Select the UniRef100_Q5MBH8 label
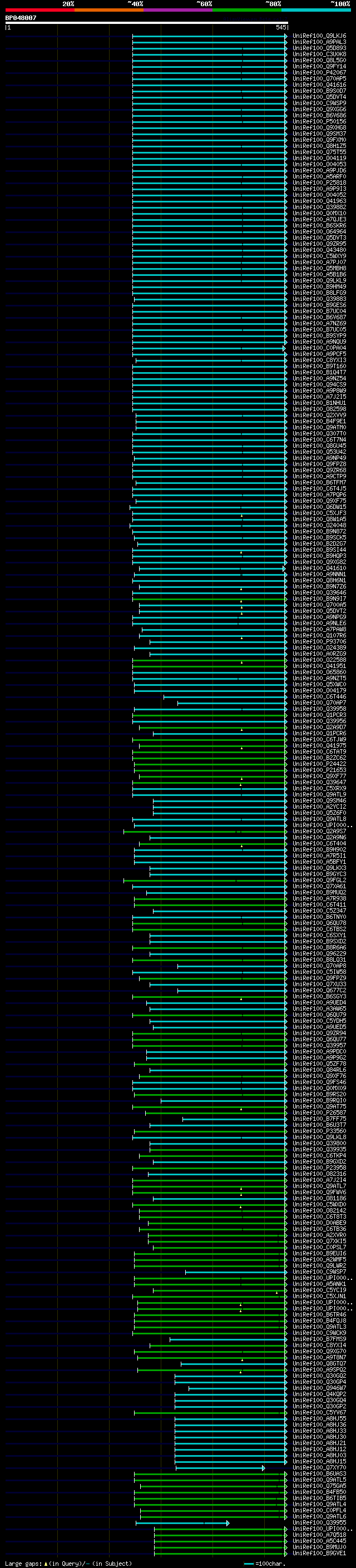 click(x=319, y=269)
